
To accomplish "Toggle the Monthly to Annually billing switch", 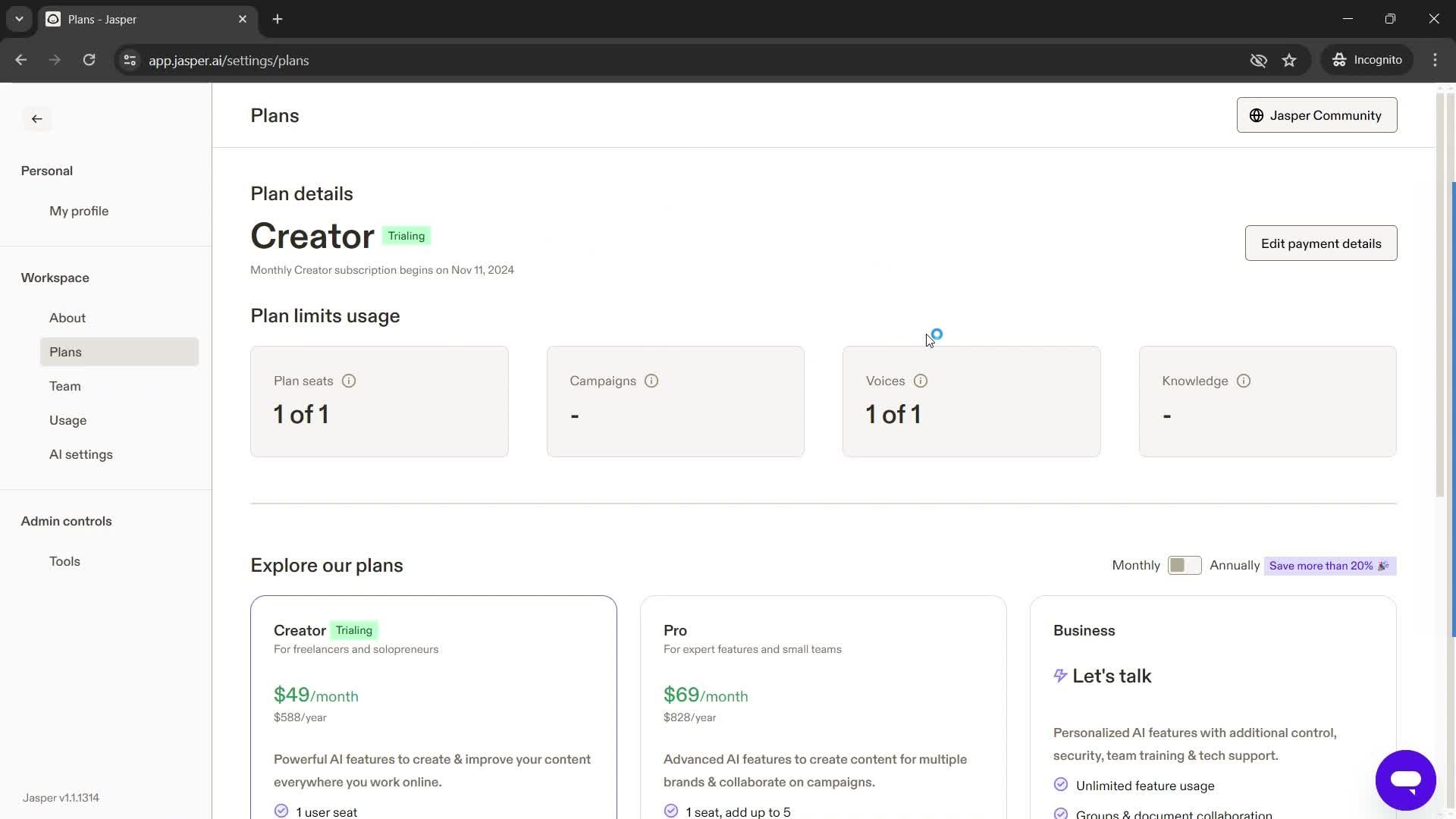I will [x=1184, y=565].
